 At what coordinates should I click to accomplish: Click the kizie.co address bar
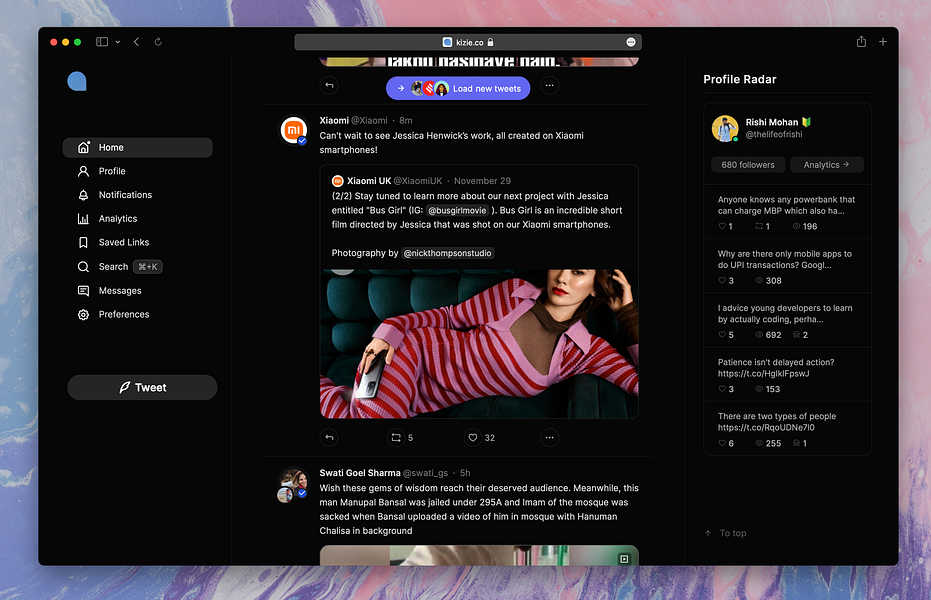coord(468,42)
